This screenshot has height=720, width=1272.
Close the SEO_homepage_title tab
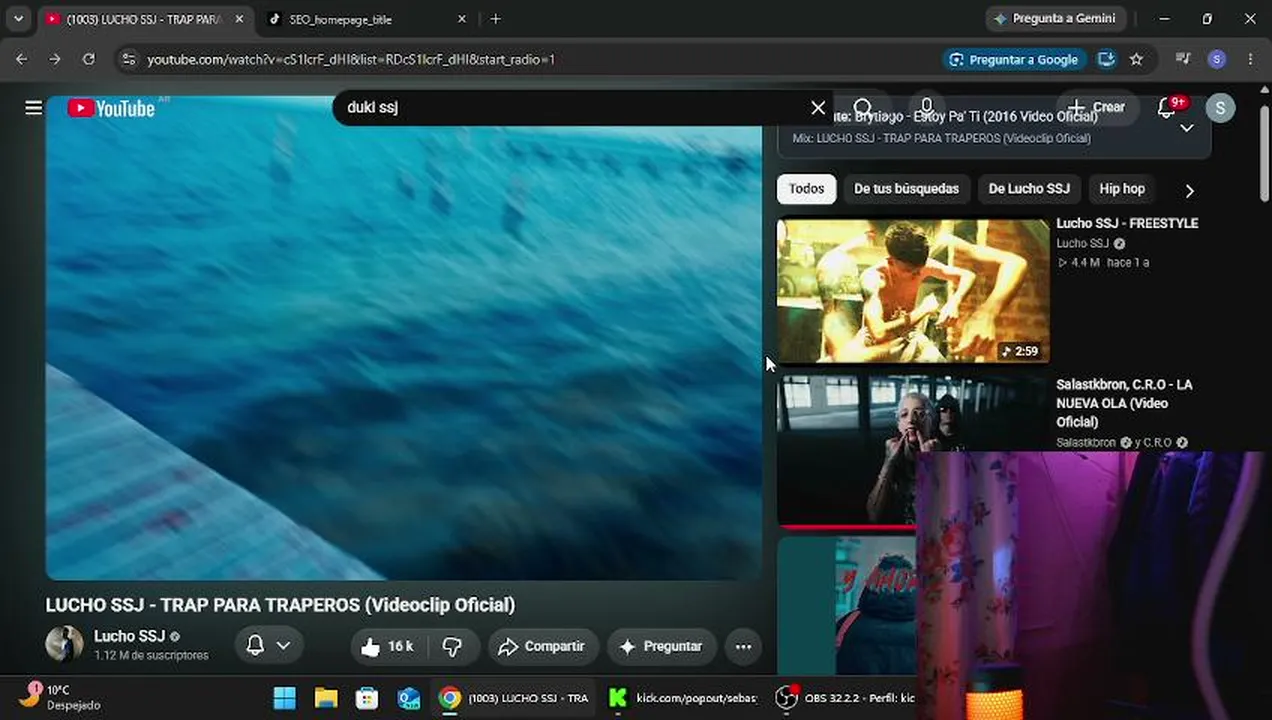pyautogui.click(x=461, y=19)
